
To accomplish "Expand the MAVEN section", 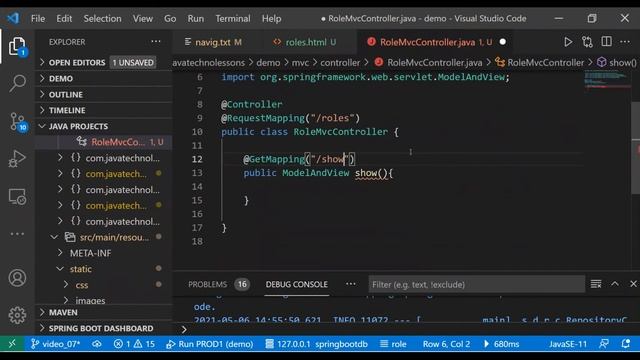I will [x=104, y=312].
